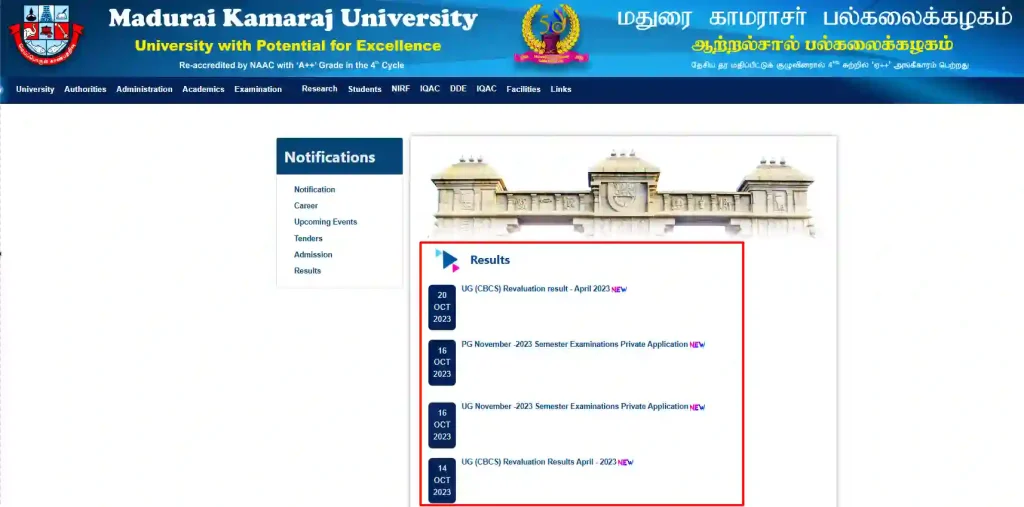Open the Upcoming Events sidebar link
This screenshot has width=1024, height=507.
(x=325, y=222)
